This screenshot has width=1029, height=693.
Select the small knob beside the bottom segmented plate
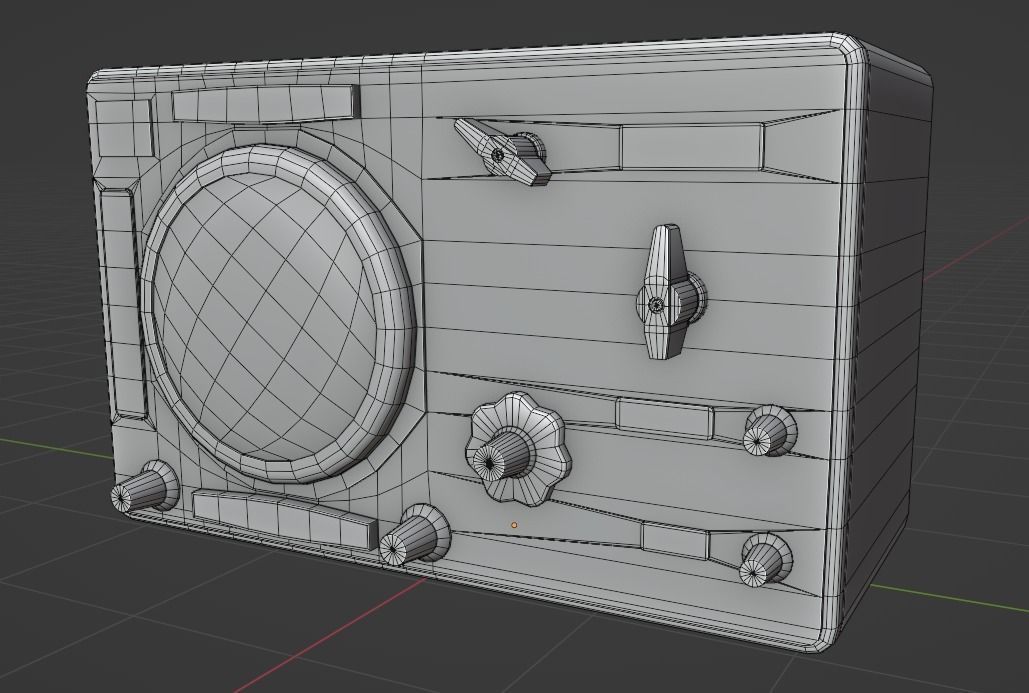pyautogui.click(x=415, y=534)
